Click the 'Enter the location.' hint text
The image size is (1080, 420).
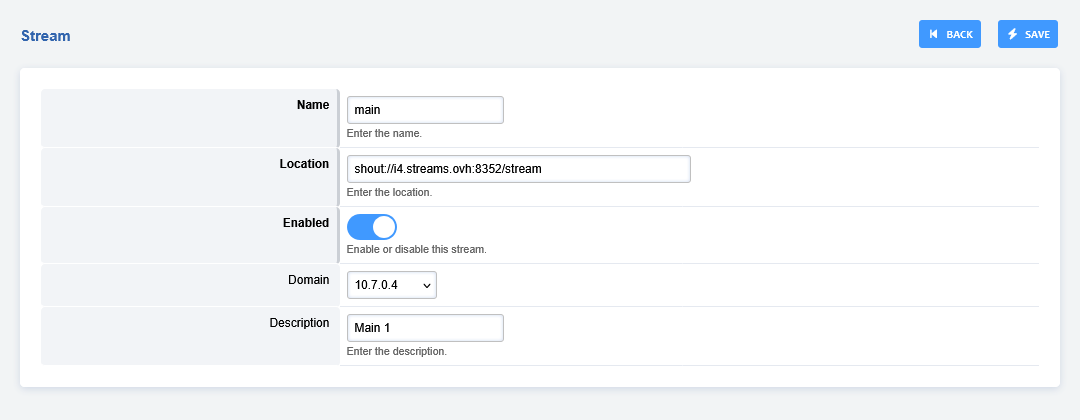[389, 192]
